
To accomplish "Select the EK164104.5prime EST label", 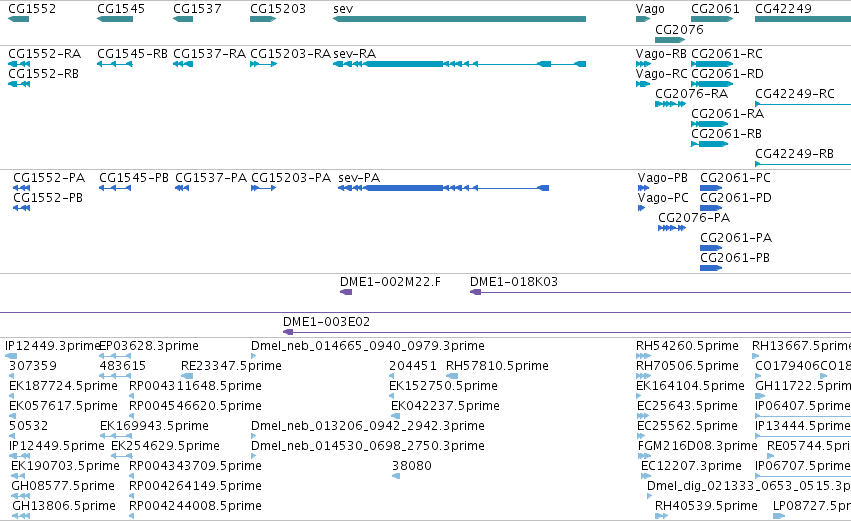I will click(x=690, y=386).
